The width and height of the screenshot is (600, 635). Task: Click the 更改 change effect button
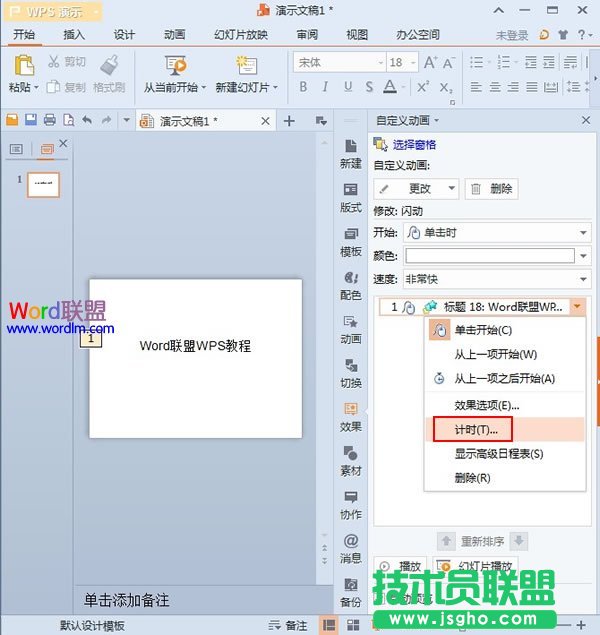(417, 188)
